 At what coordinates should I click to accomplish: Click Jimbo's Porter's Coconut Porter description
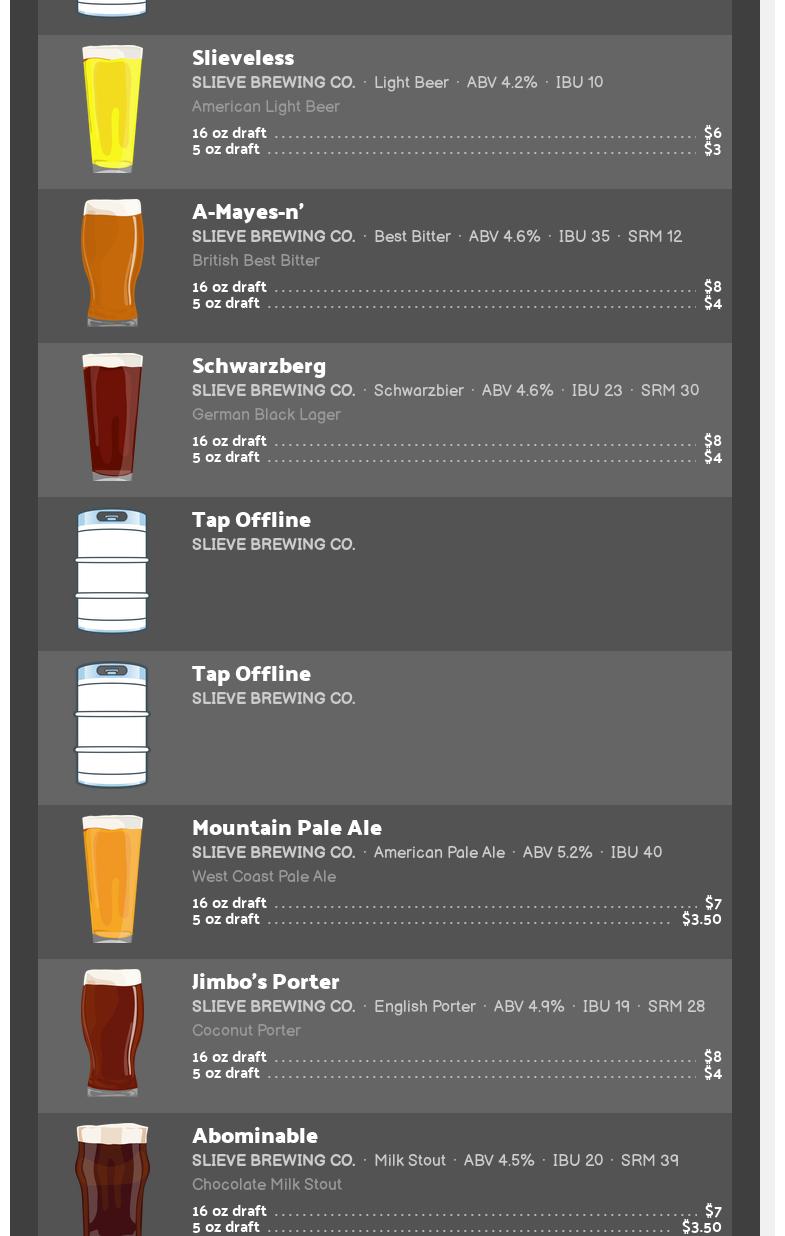[246, 1030]
